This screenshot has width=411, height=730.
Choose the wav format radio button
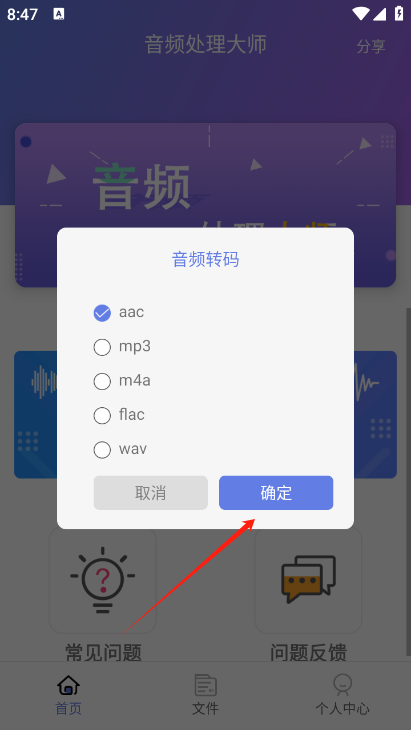(102, 450)
